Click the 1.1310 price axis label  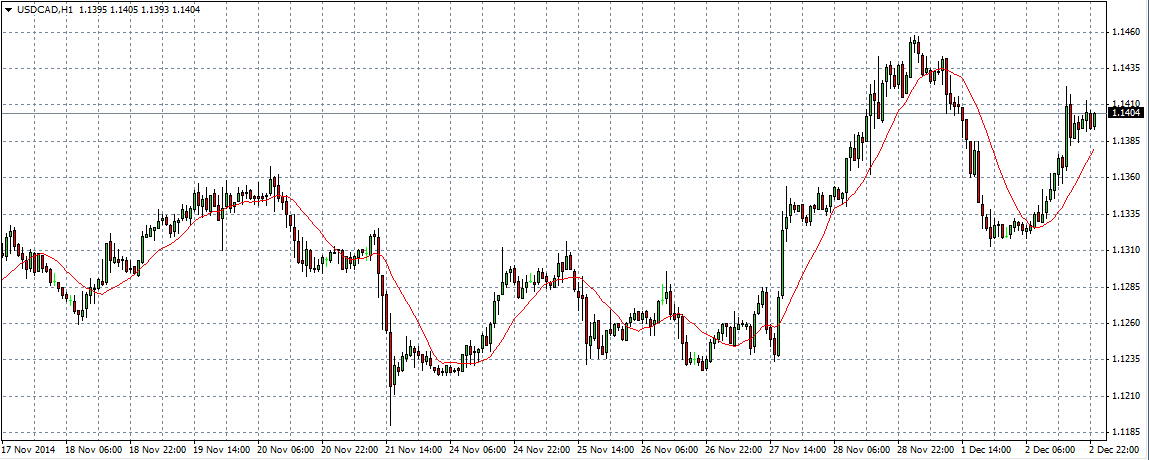pyautogui.click(x=1125, y=250)
